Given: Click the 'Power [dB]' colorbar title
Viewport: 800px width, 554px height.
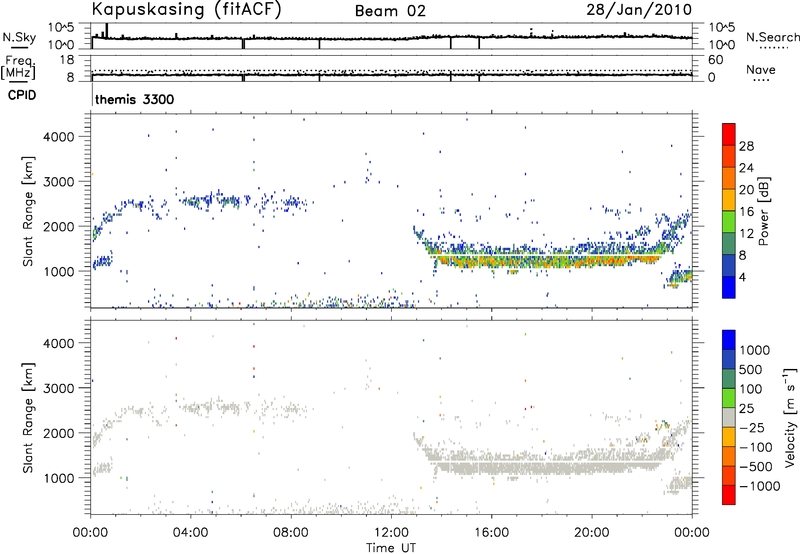Looking at the screenshot, I should tap(763, 211).
